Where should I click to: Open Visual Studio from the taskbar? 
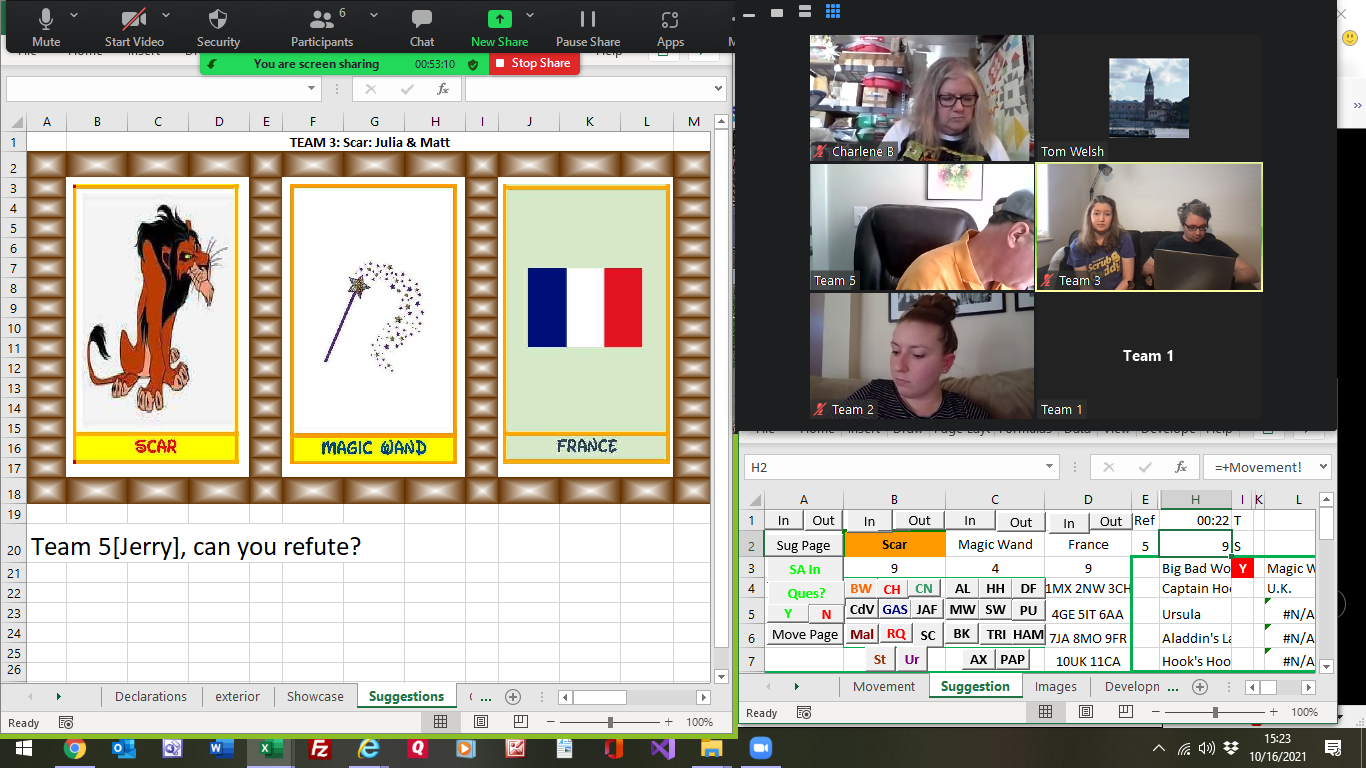(663, 748)
